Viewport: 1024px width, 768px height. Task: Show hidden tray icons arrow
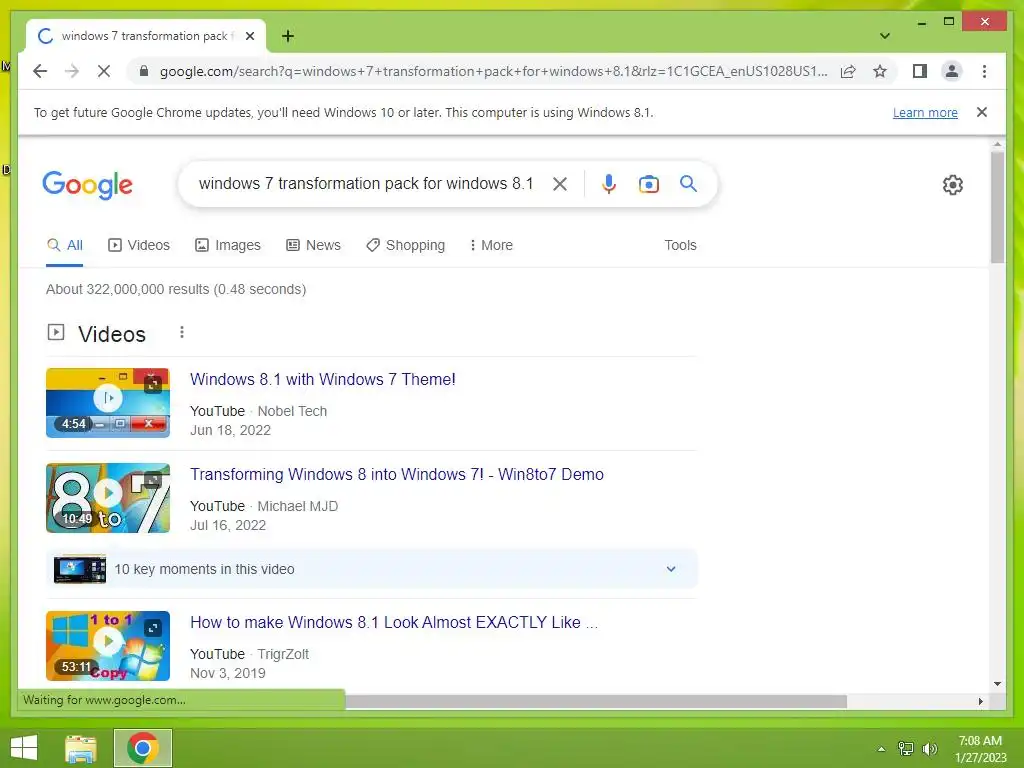pos(881,749)
